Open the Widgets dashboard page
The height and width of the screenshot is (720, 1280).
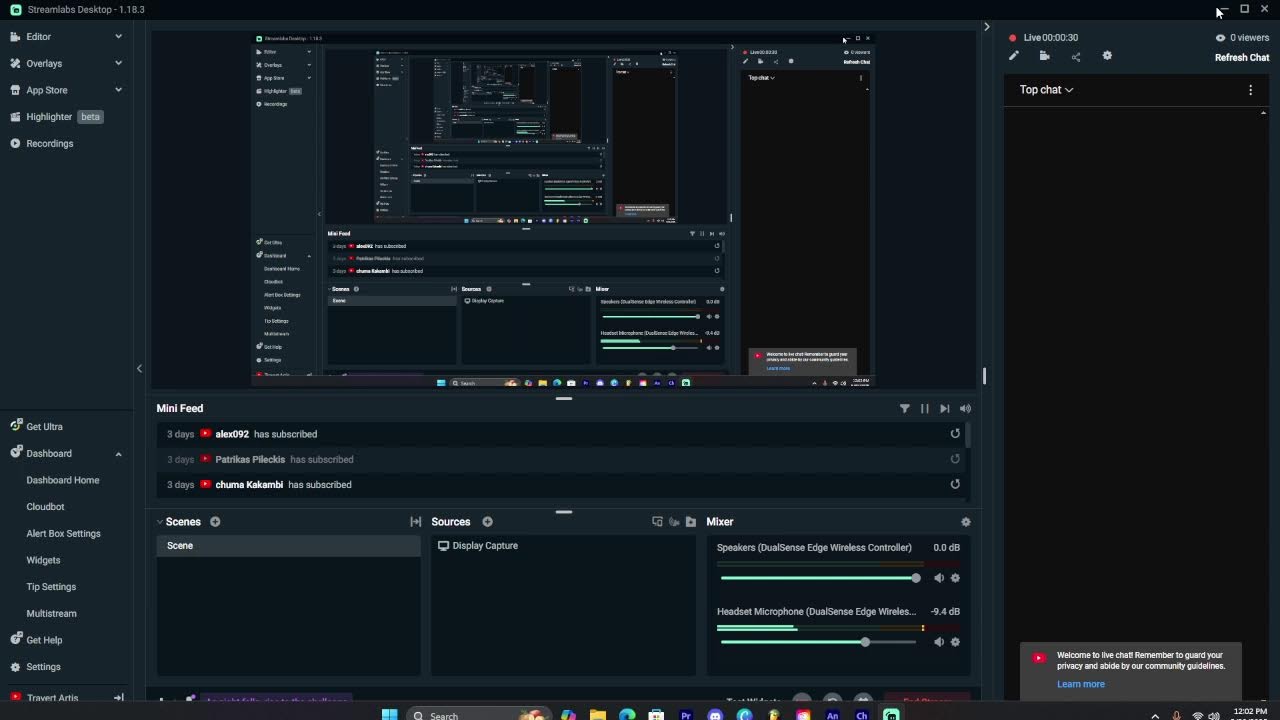pyautogui.click(x=43, y=560)
